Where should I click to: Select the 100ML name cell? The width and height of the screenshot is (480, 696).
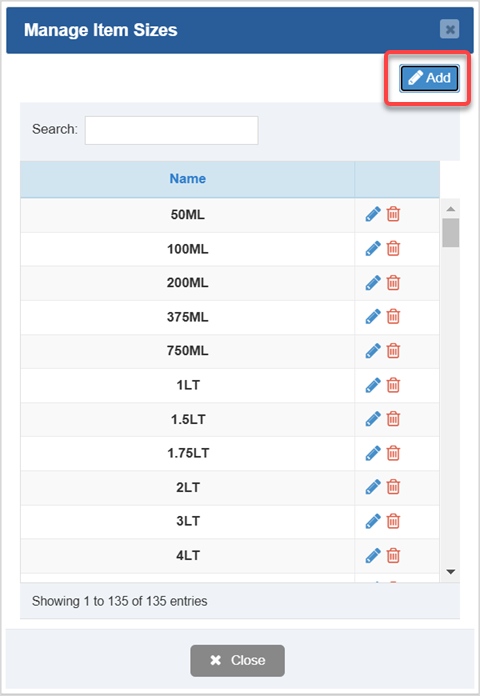[187, 249]
